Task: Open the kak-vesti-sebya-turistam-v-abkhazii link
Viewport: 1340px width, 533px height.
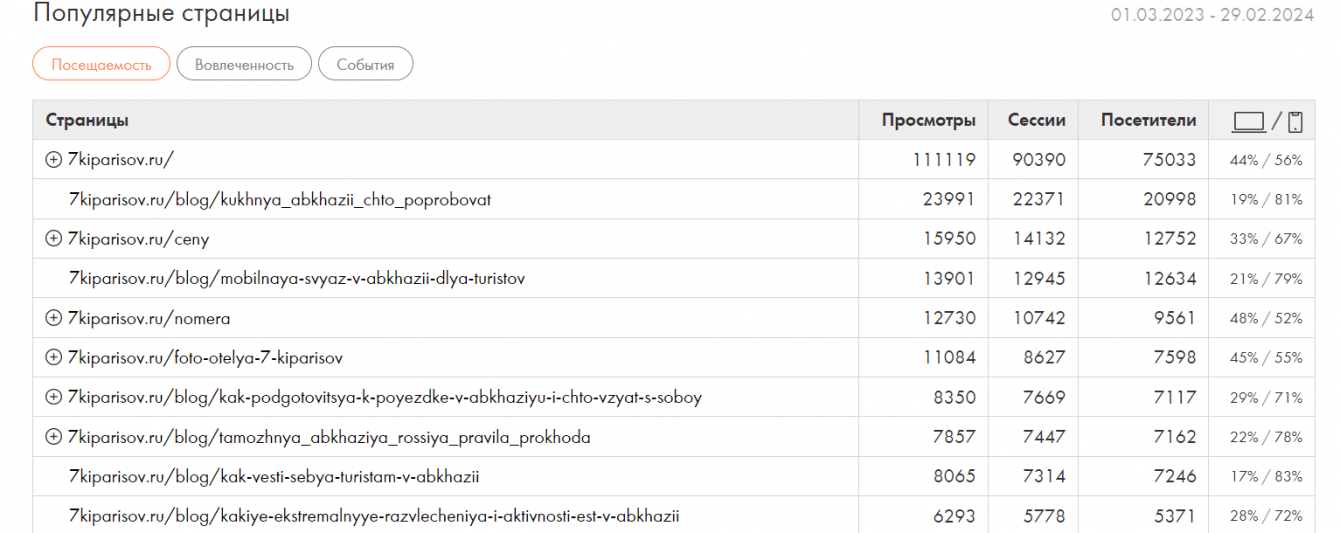Action: [x=273, y=477]
